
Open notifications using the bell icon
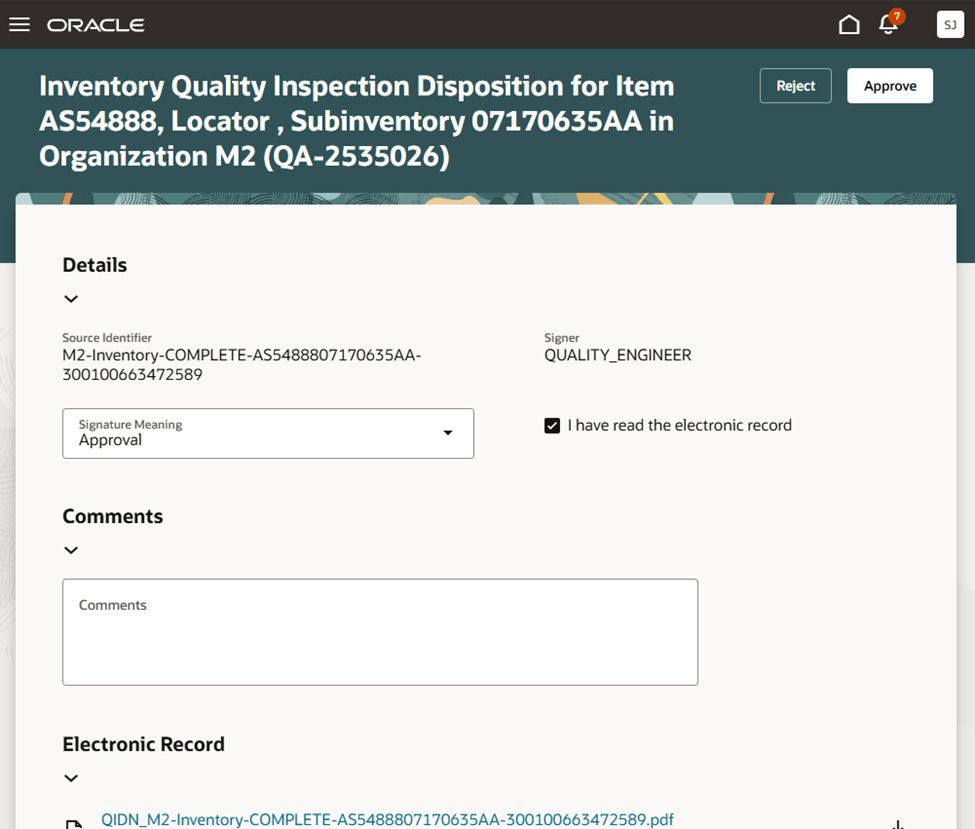(888, 25)
